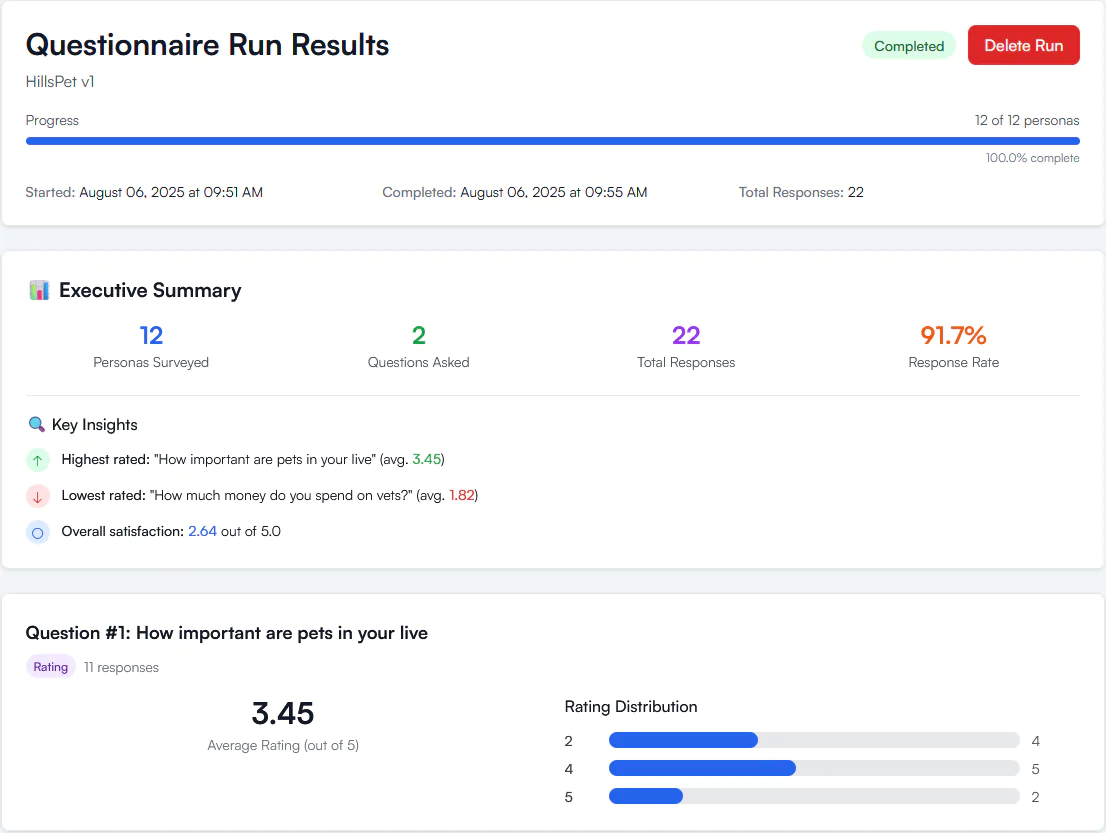
Task: Click the purple 22 Total Responses figure
Action: 686,335
